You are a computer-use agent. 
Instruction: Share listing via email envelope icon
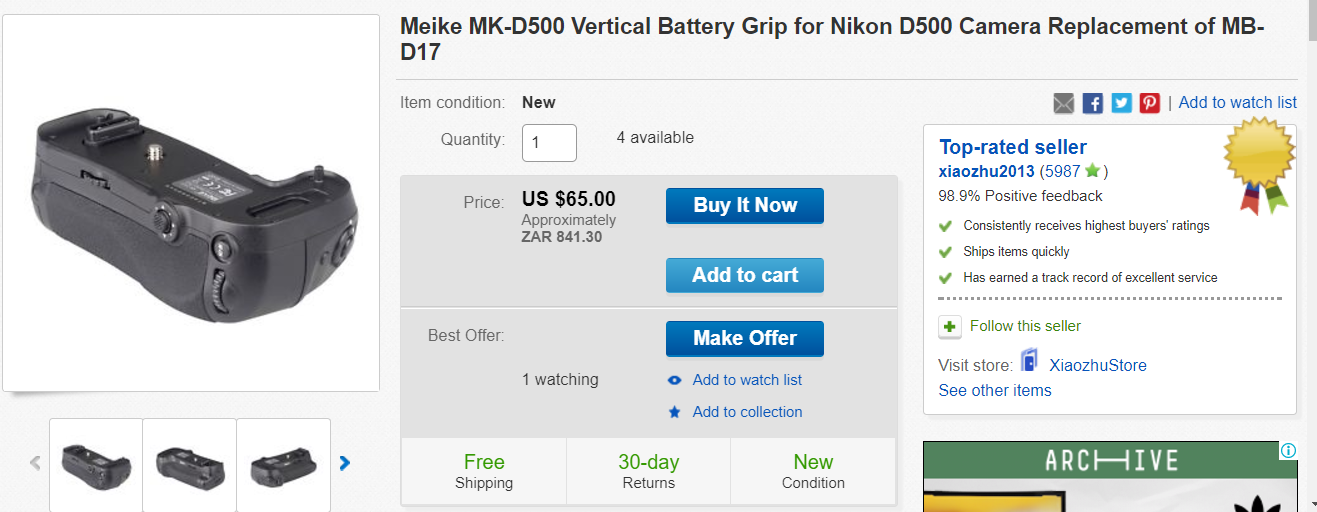[1064, 103]
